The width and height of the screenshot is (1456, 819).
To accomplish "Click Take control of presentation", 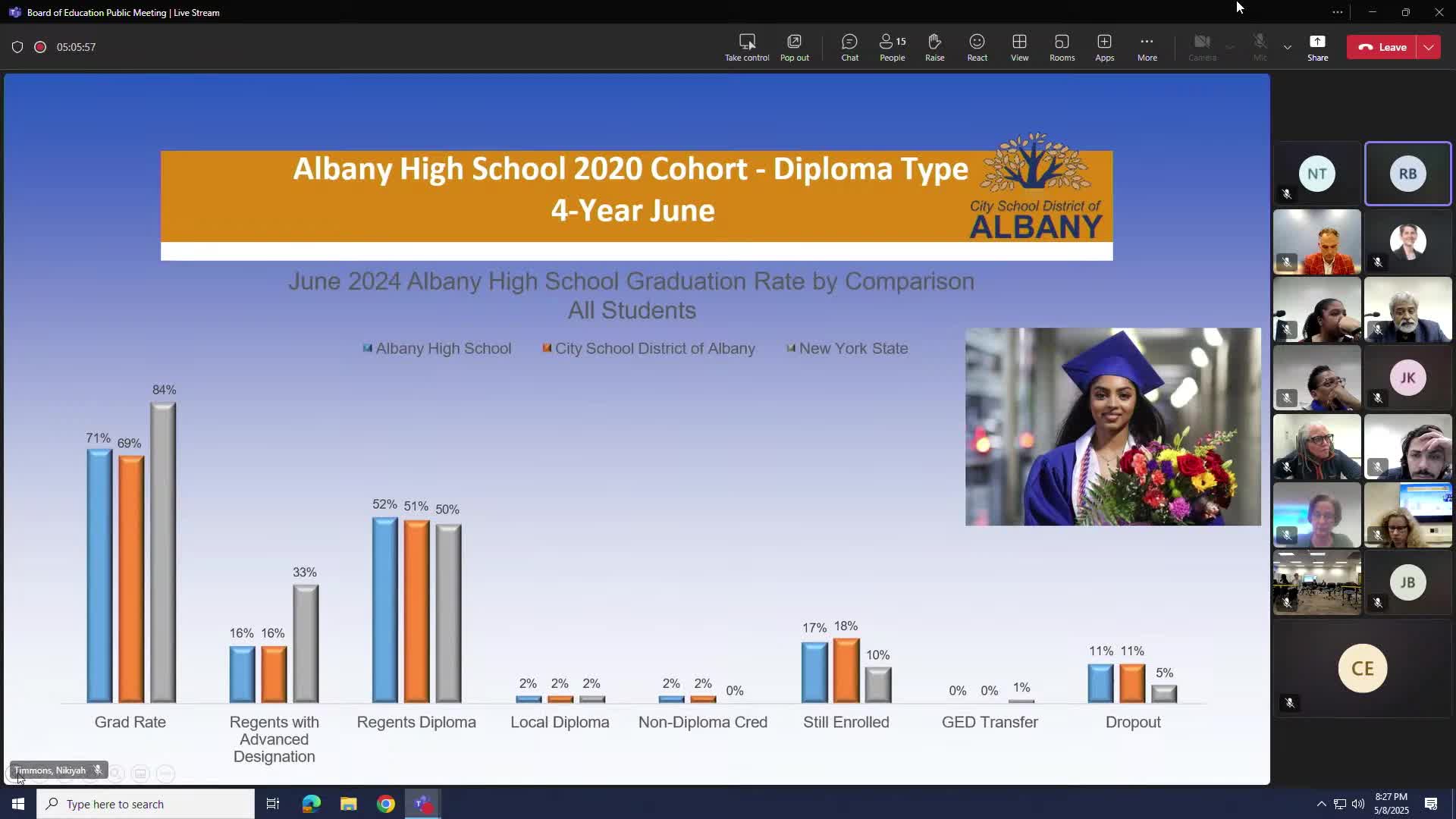I will coord(746,47).
